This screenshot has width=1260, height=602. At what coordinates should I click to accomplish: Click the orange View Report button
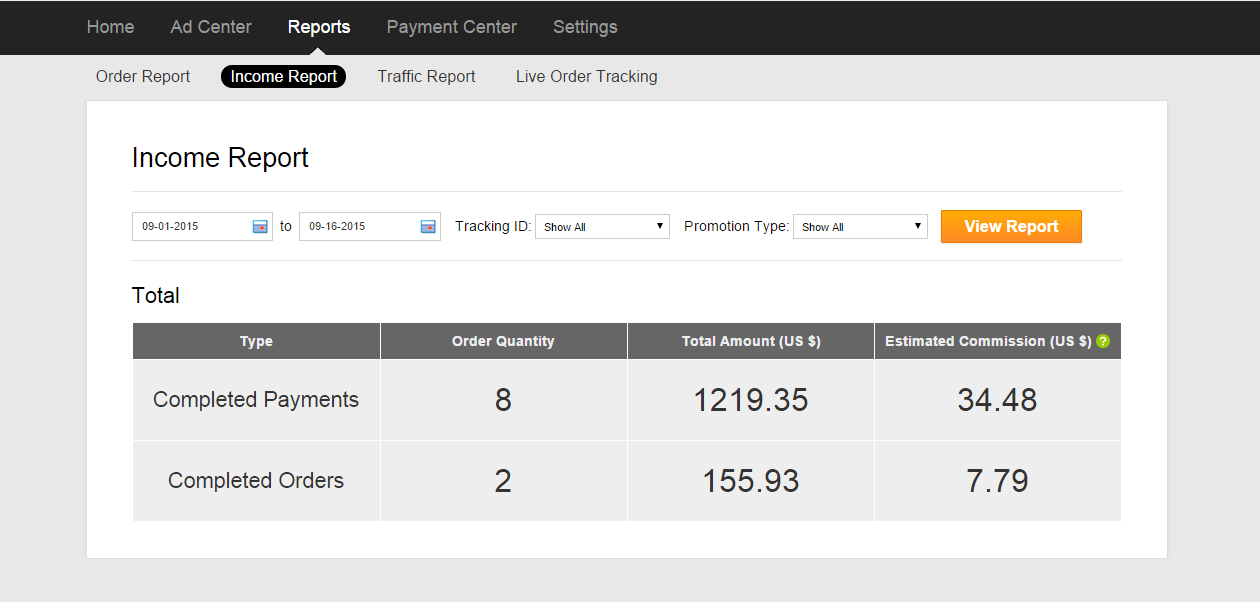[x=1011, y=226]
